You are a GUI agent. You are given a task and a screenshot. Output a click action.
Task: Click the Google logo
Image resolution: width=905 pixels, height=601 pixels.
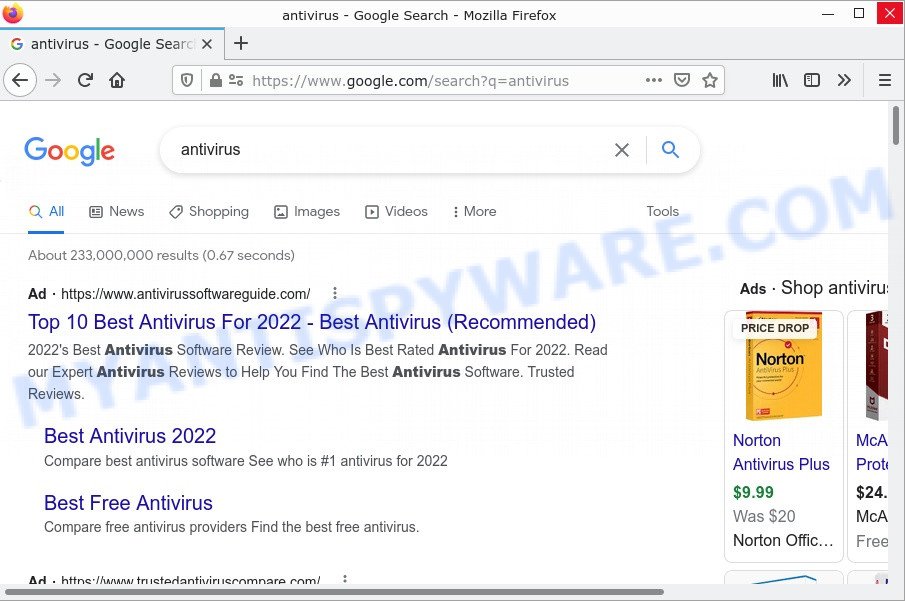pos(69,151)
